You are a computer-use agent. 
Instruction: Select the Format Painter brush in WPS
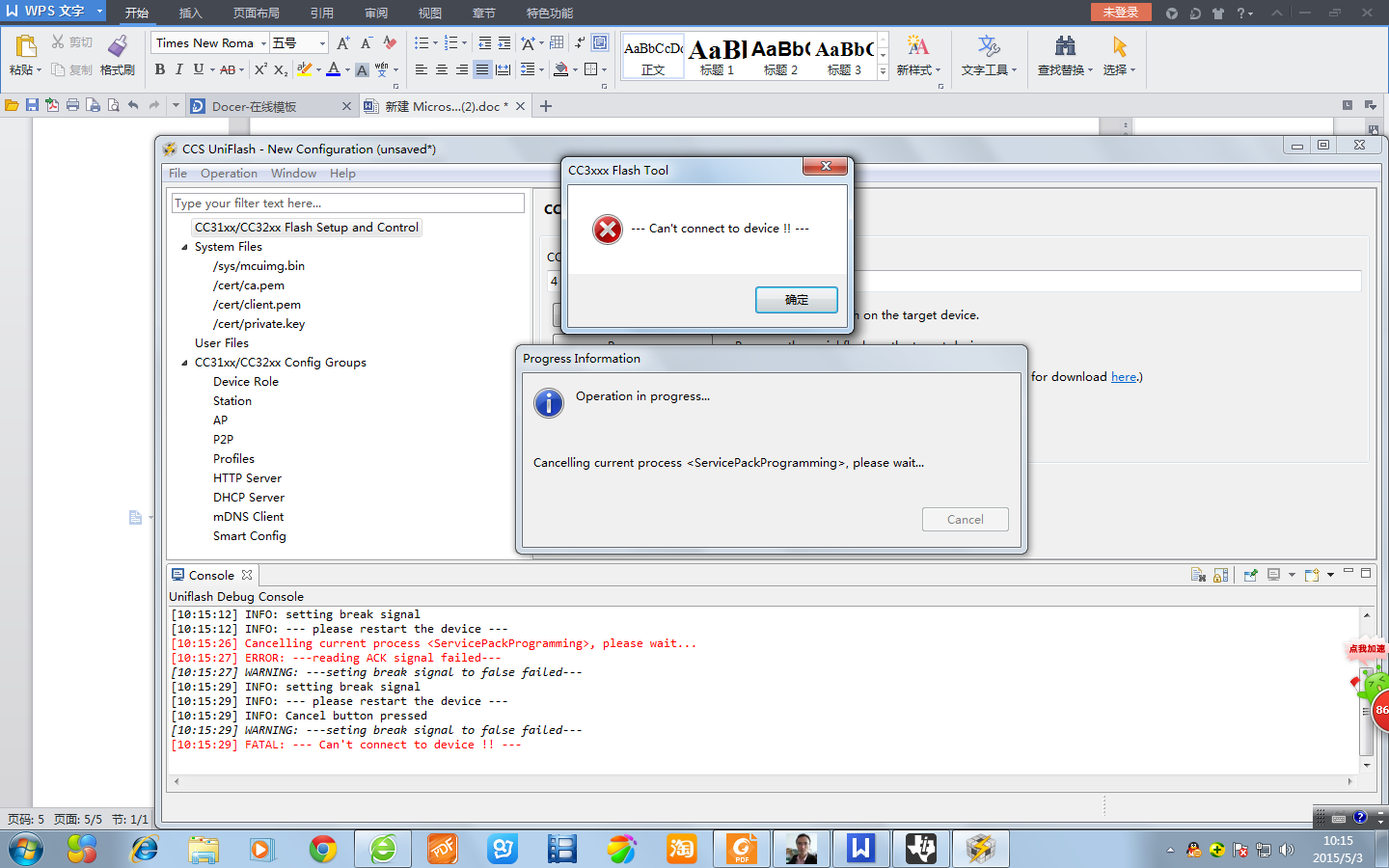pos(118,45)
